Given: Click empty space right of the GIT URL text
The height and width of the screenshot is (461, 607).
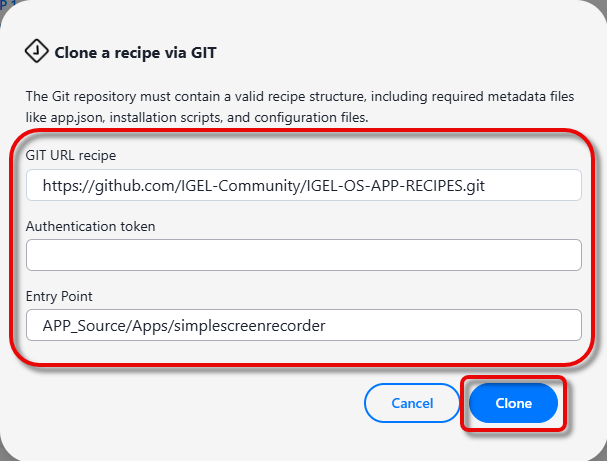Looking at the screenshot, I should (540, 185).
